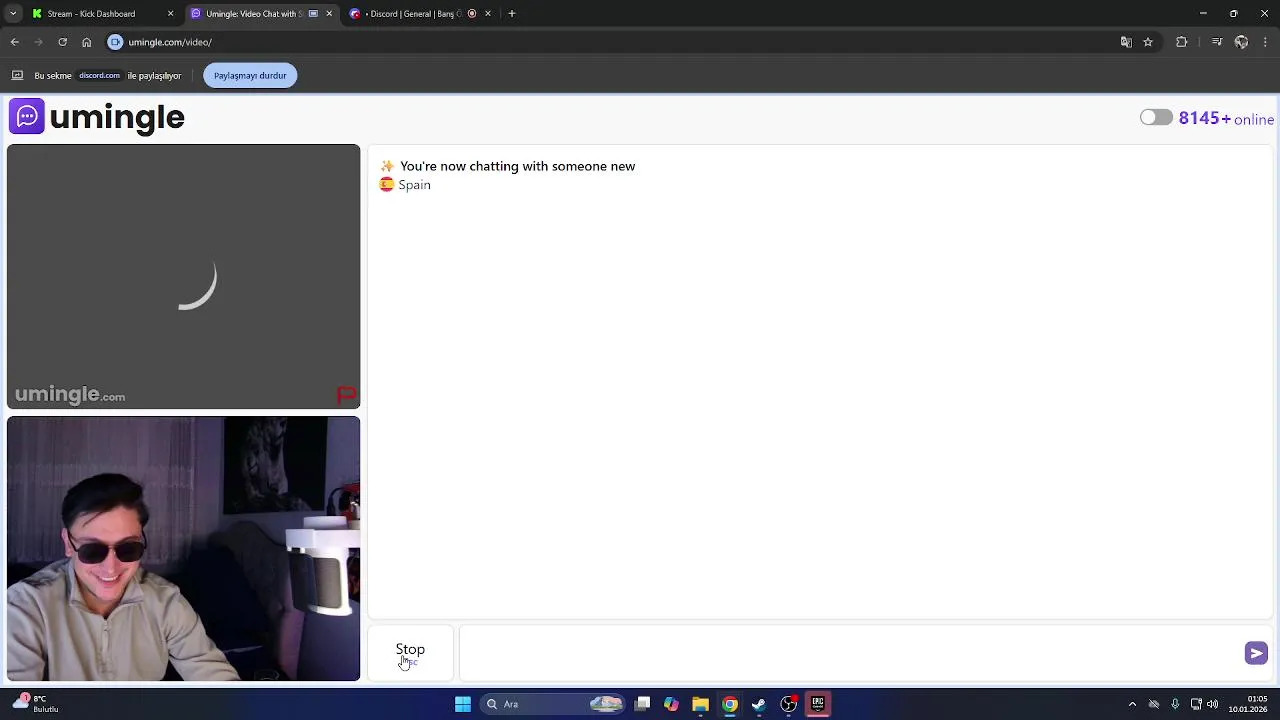Close the Kick Dashboard tab
This screenshot has height=720, width=1280.
coord(170,14)
